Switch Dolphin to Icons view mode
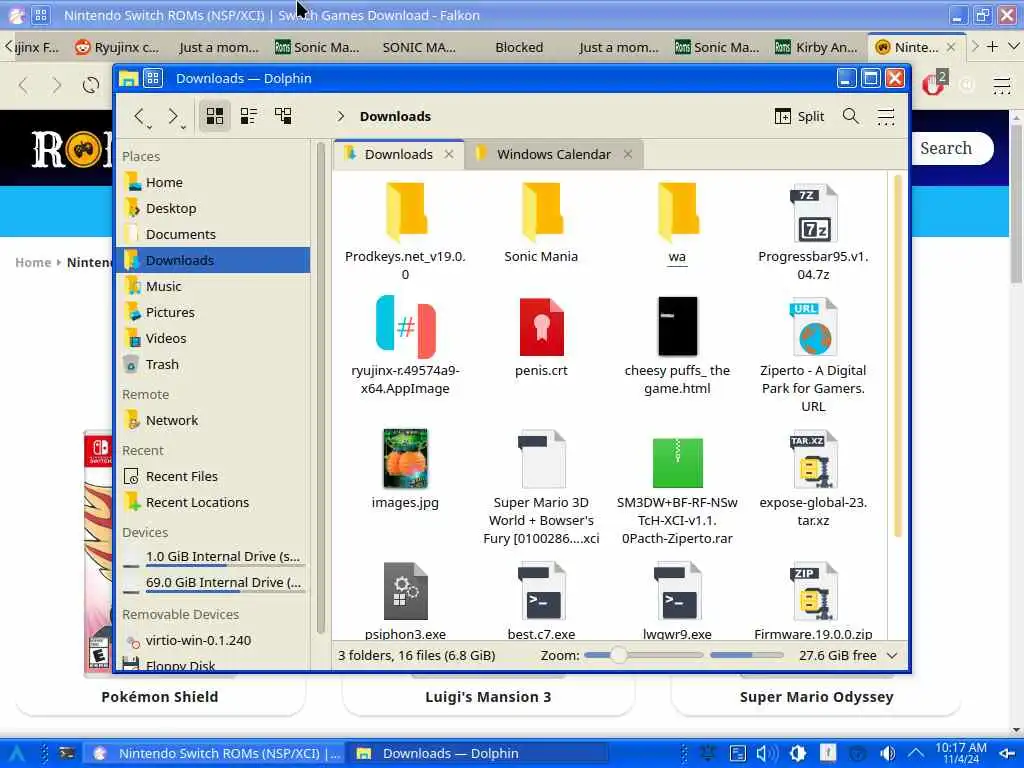1024x768 pixels. [215, 116]
